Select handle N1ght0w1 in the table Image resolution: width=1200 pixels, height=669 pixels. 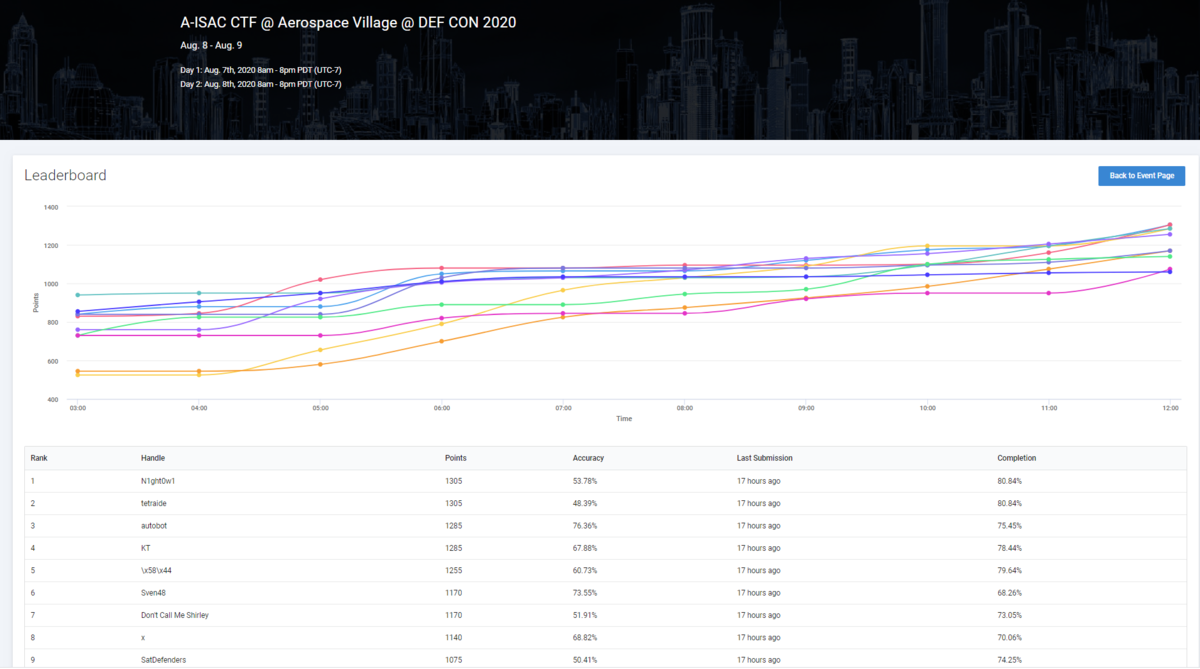click(x=158, y=481)
